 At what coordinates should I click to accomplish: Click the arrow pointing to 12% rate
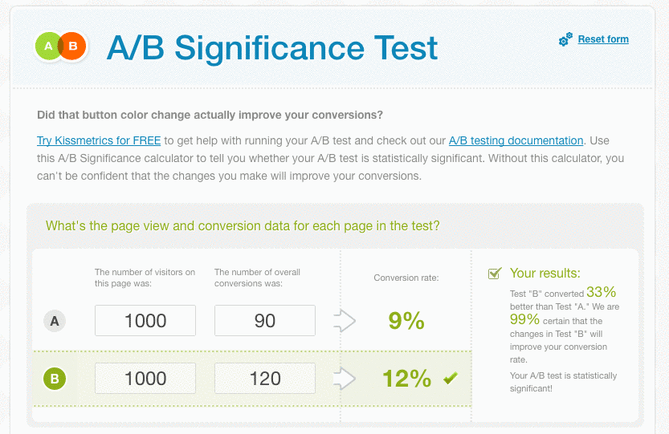click(344, 379)
